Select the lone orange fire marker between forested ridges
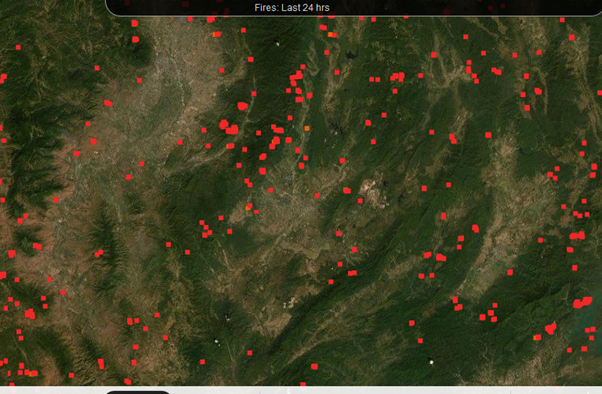 (x=307, y=128)
